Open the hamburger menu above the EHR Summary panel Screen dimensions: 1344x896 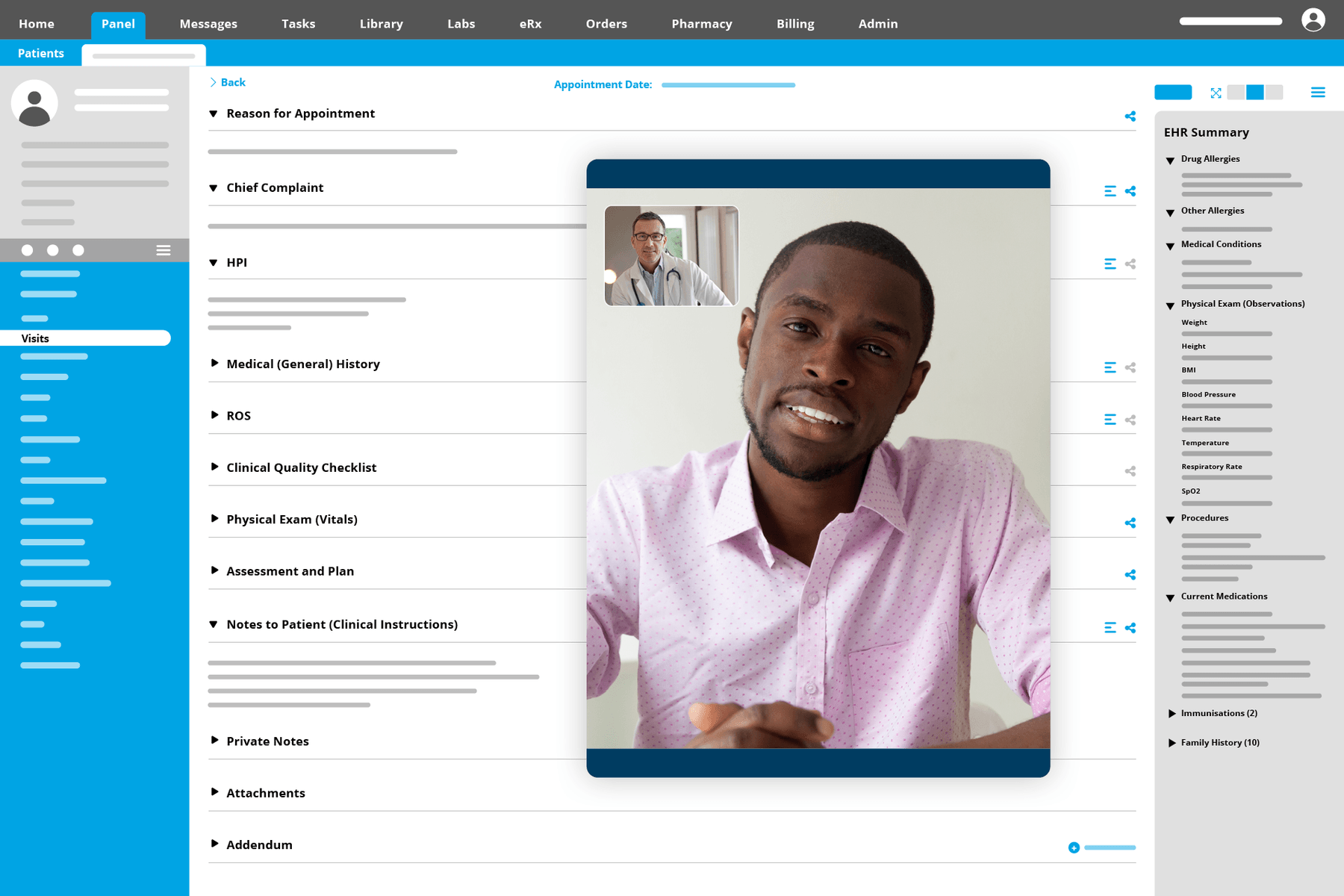pos(1319,92)
